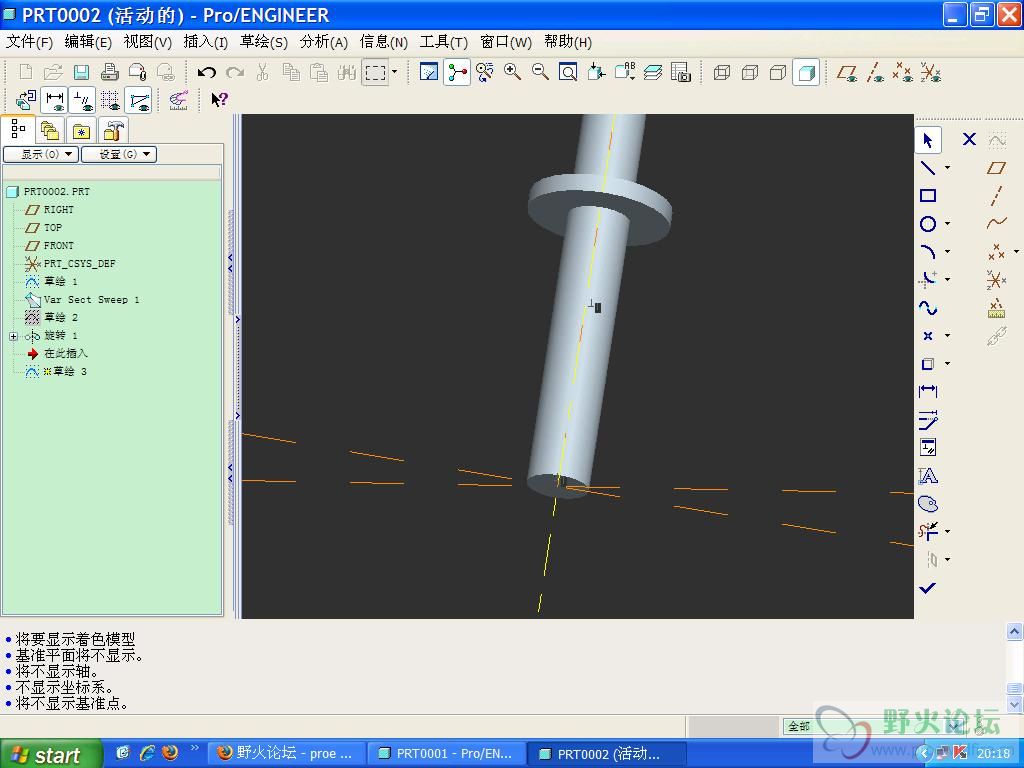Open the 草绘(S) menu
Screen dimensions: 1024x768
point(263,42)
